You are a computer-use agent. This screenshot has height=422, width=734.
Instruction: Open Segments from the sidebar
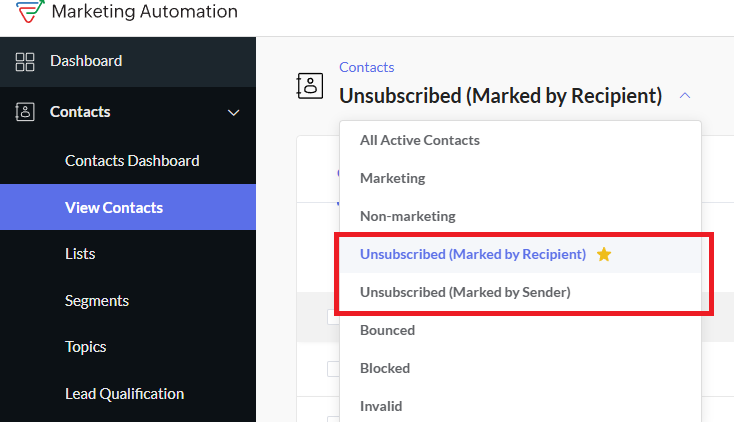(x=97, y=300)
